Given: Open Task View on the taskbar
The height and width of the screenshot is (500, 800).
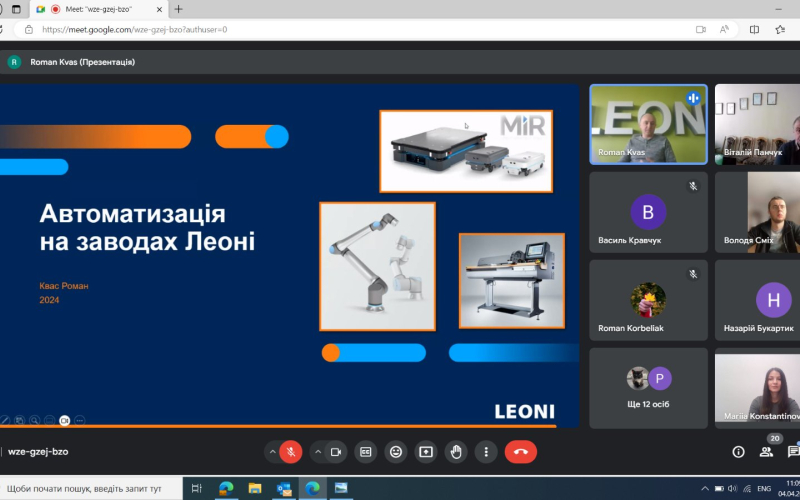Looking at the screenshot, I should pos(196,488).
